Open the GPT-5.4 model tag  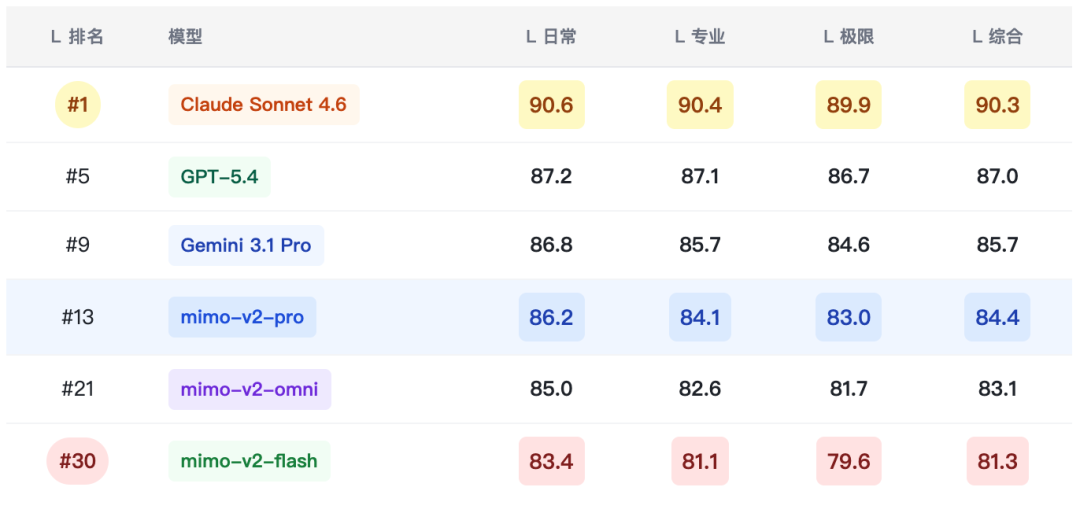click(219, 177)
